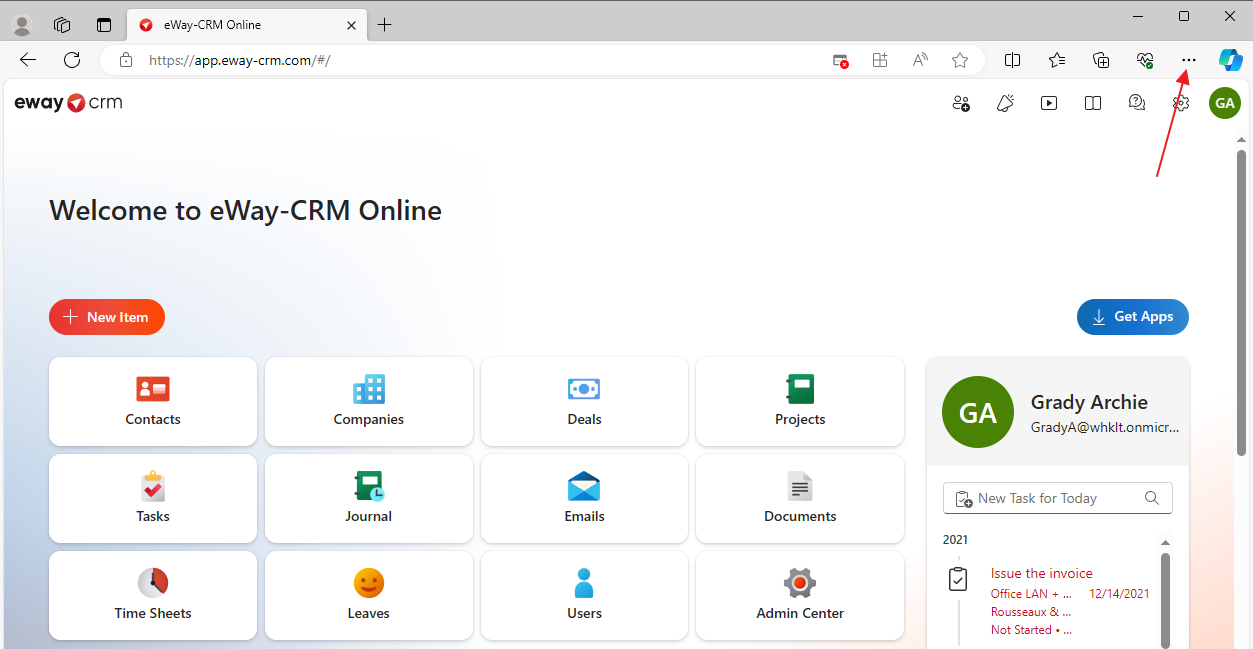Open the help chat icon
Screen dimensions: 1253x649
coord(1137,103)
